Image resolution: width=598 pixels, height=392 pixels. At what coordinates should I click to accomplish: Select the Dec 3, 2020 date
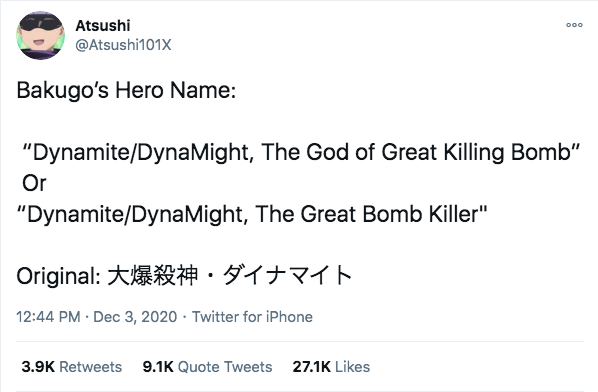(x=135, y=317)
